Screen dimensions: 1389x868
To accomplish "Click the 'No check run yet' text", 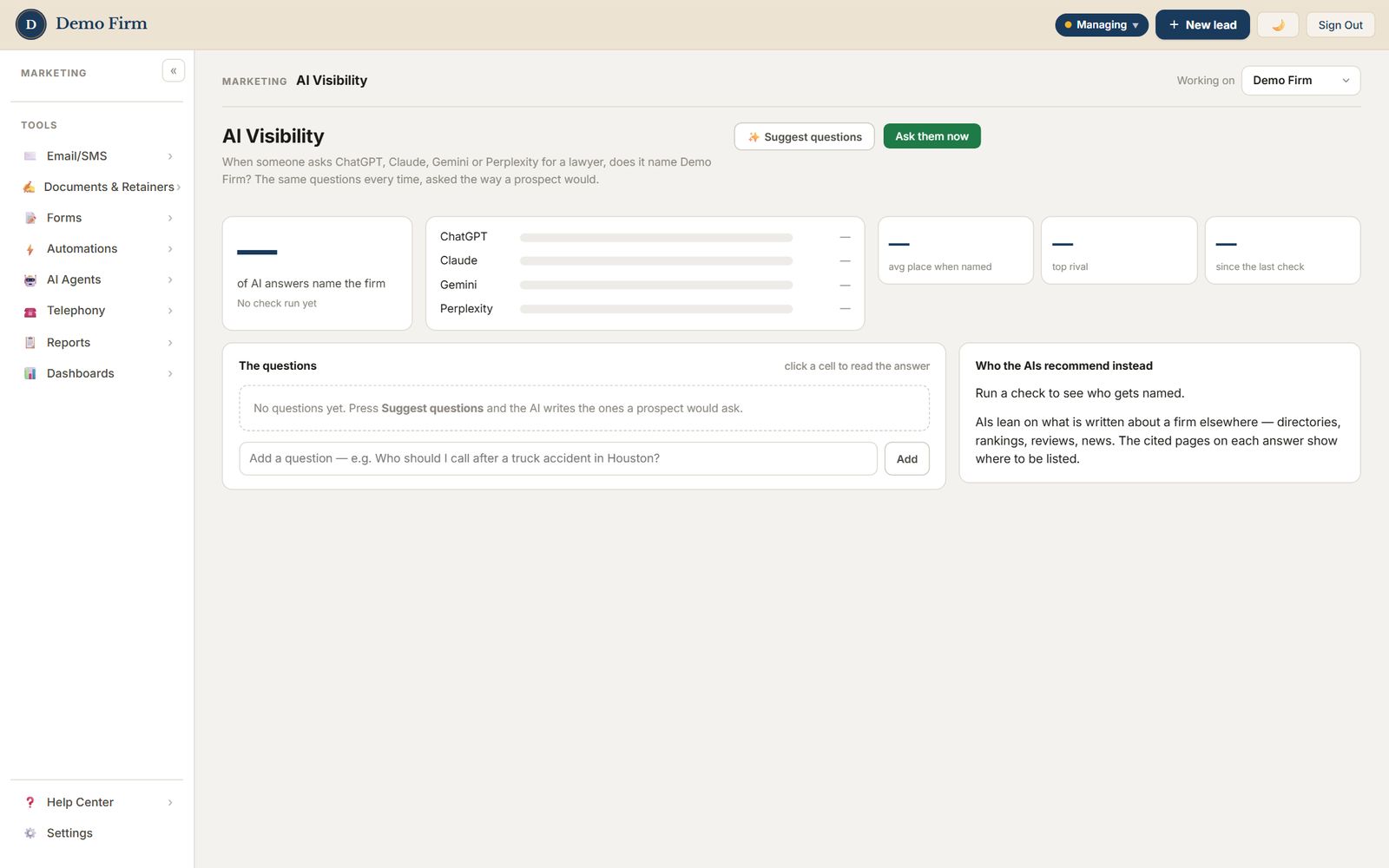I will click(x=277, y=304).
